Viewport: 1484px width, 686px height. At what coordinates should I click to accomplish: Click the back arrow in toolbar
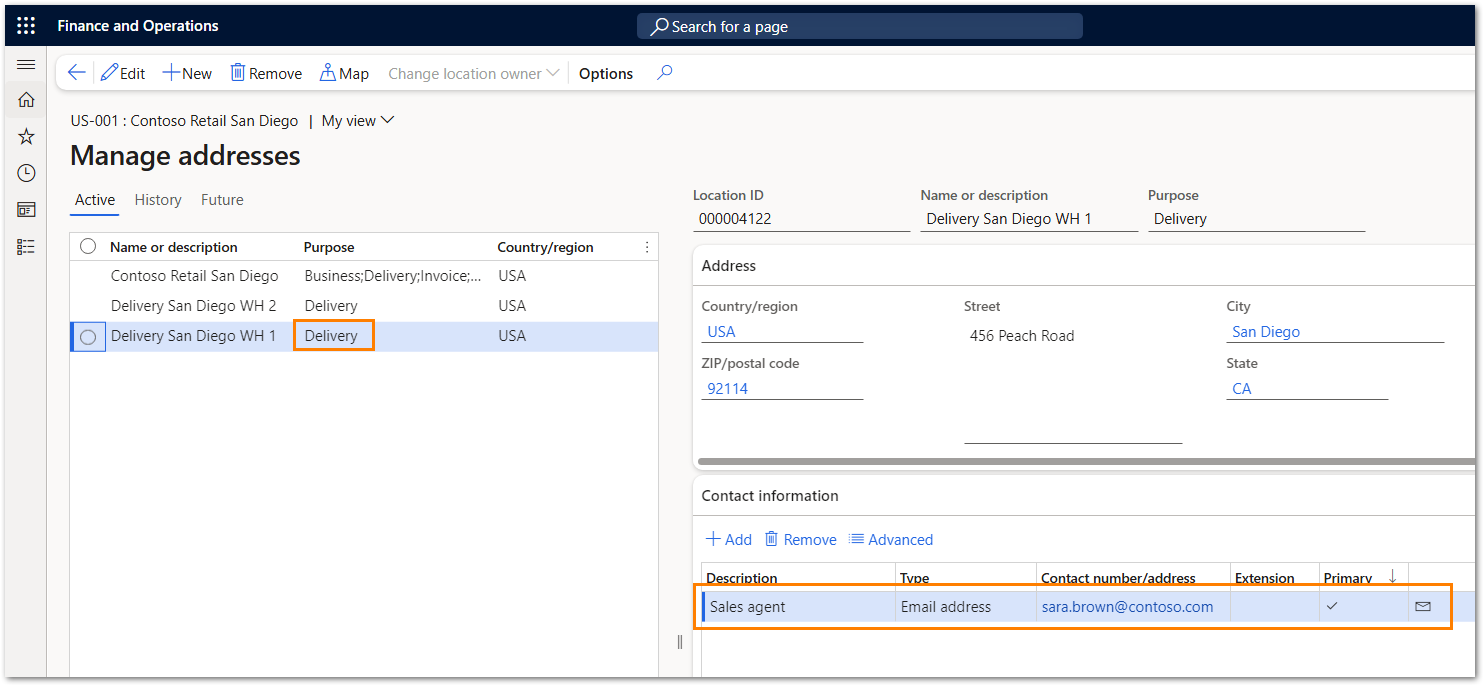pos(76,73)
